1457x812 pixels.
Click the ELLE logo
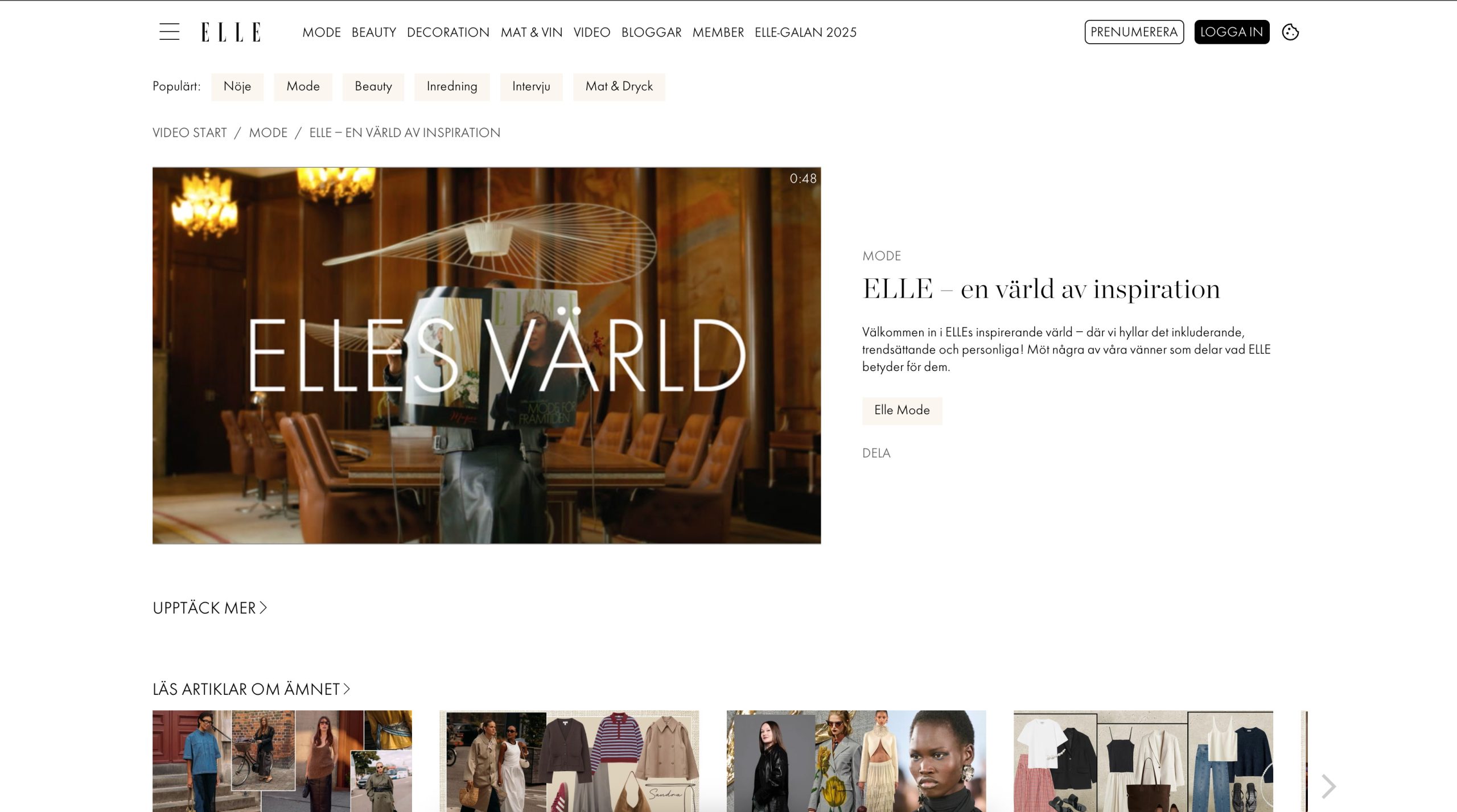pos(231,32)
